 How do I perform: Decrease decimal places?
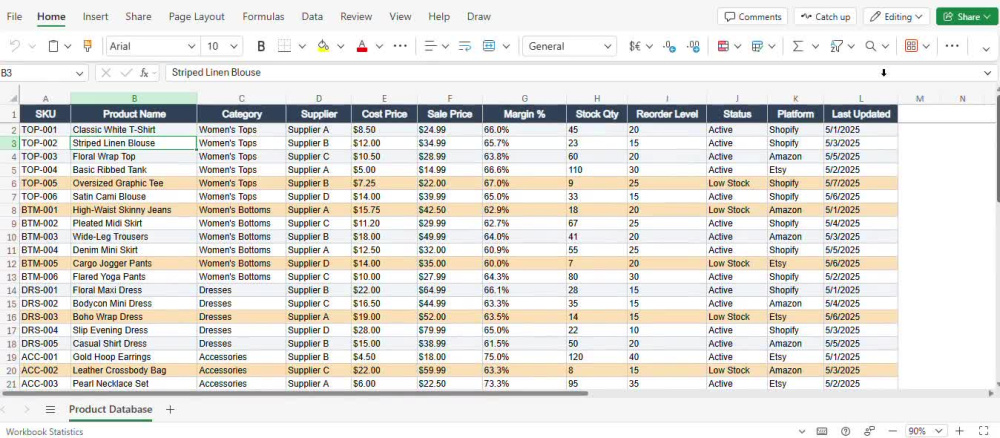(x=669, y=46)
